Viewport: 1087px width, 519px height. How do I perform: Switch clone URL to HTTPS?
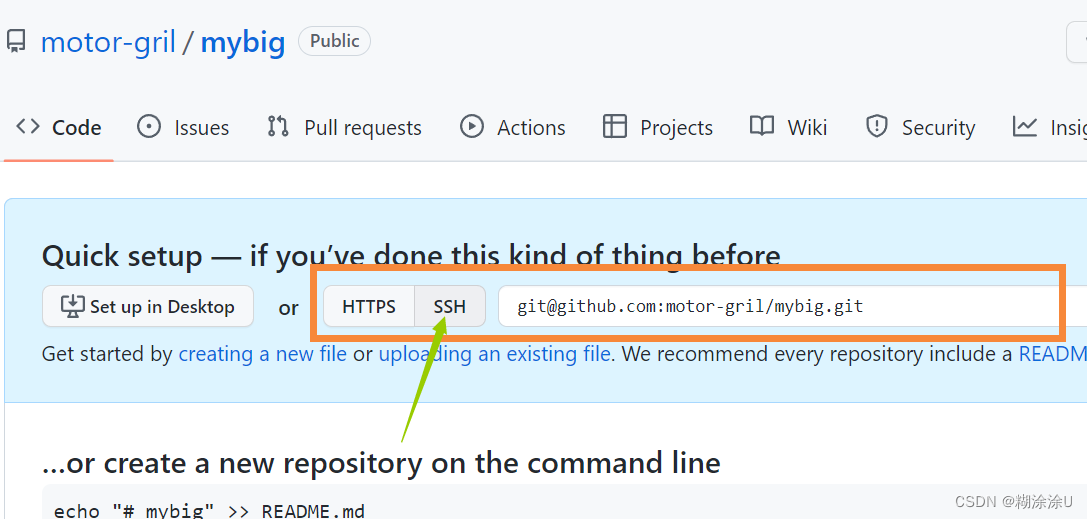point(369,306)
